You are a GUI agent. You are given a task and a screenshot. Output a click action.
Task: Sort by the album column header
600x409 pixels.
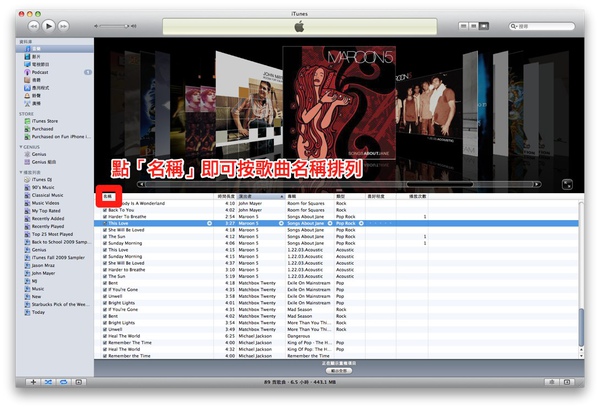click(x=310, y=196)
